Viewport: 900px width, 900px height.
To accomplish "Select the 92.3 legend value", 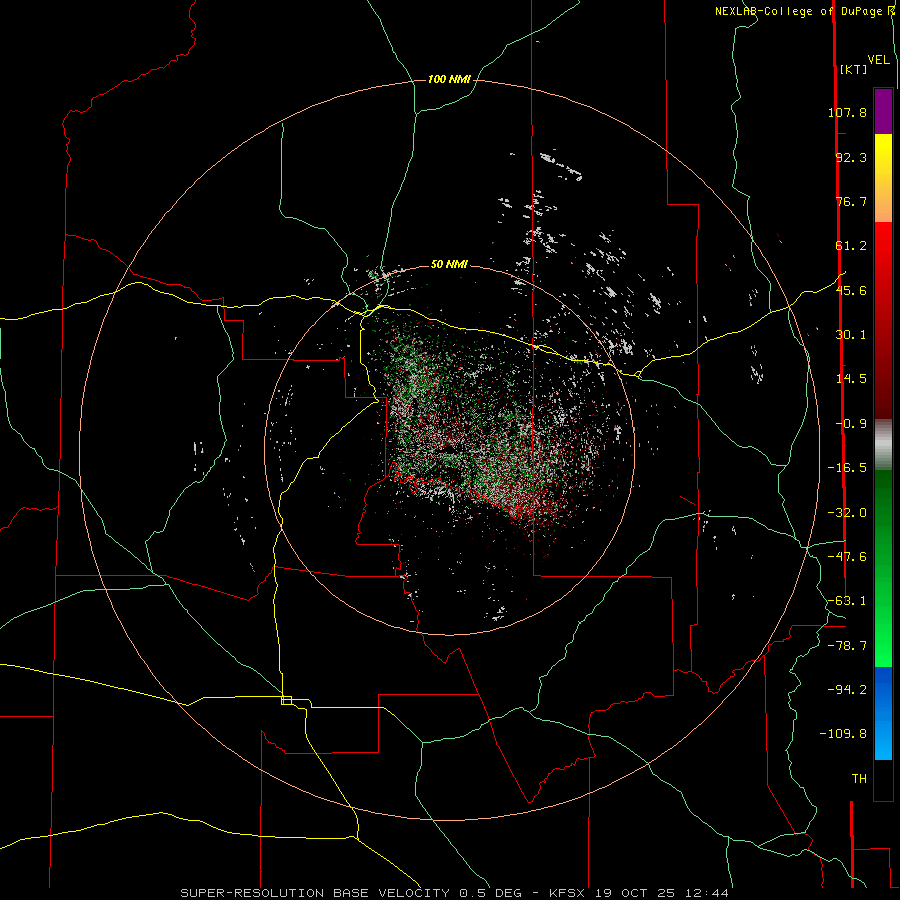I will pyautogui.click(x=851, y=157).
